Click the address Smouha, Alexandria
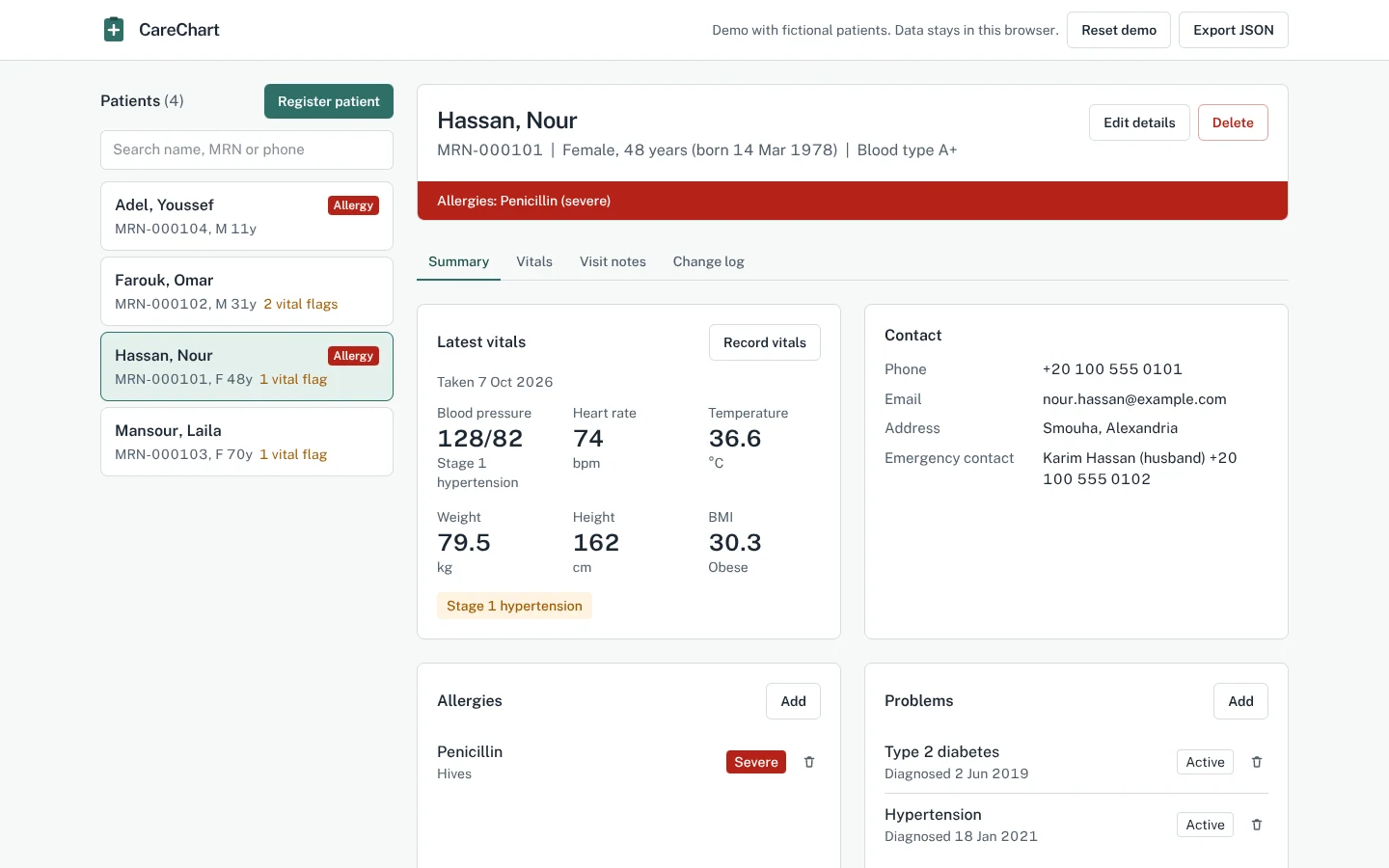The height and width of the screenshot is (868, 1389). point(1110,428)
